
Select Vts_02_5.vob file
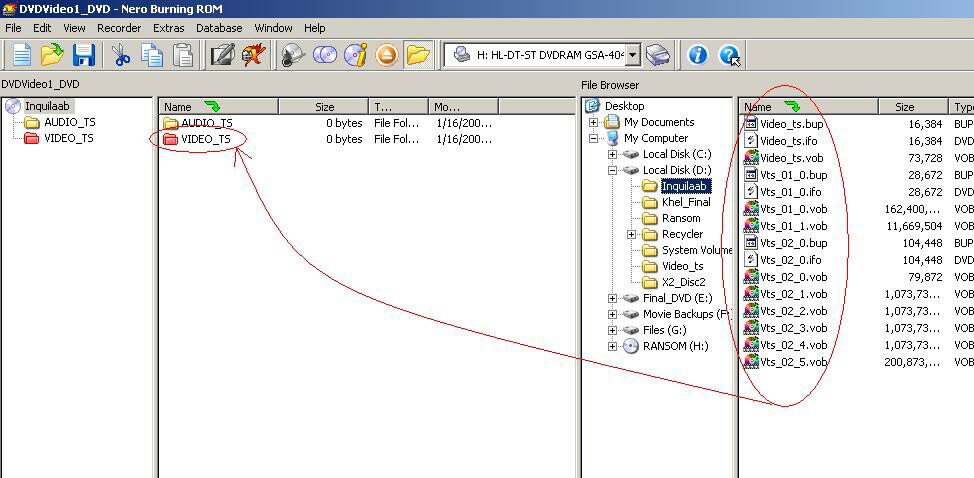793,362
